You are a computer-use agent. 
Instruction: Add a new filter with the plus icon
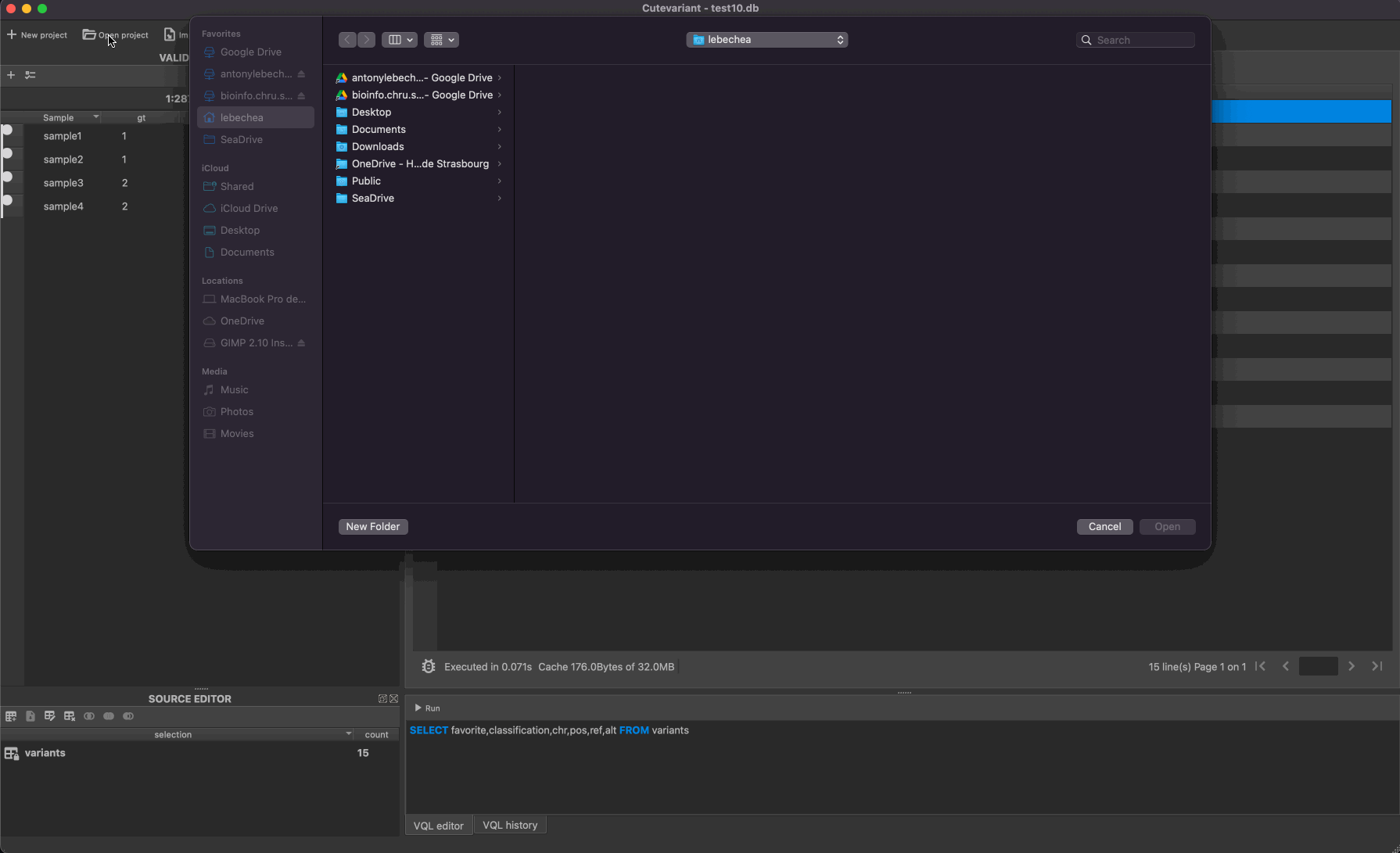click(11, 75)
